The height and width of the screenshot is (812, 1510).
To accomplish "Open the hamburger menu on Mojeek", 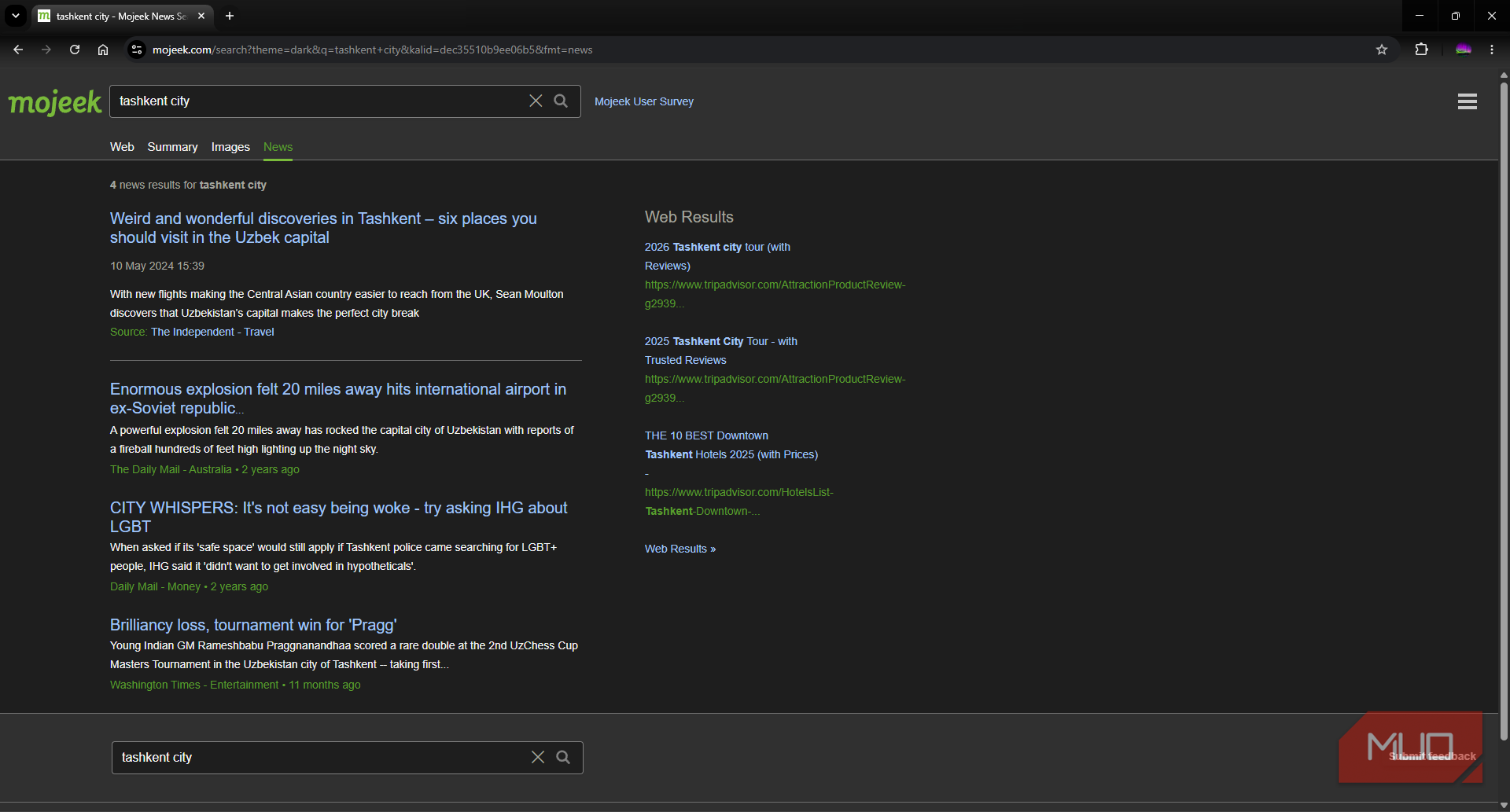I will click(x=1467, y=101).
